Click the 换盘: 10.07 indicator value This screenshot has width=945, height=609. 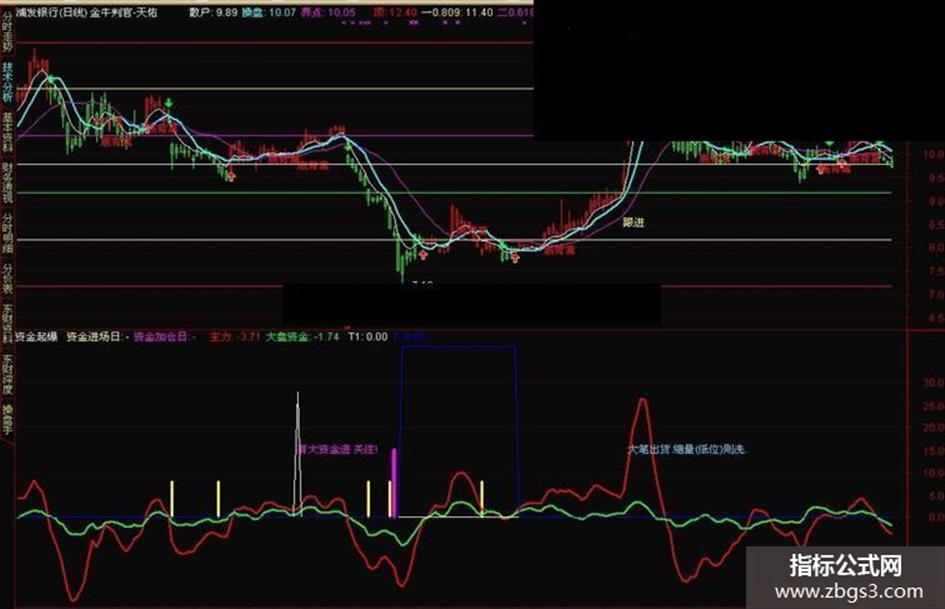click(x=268, y=12)
